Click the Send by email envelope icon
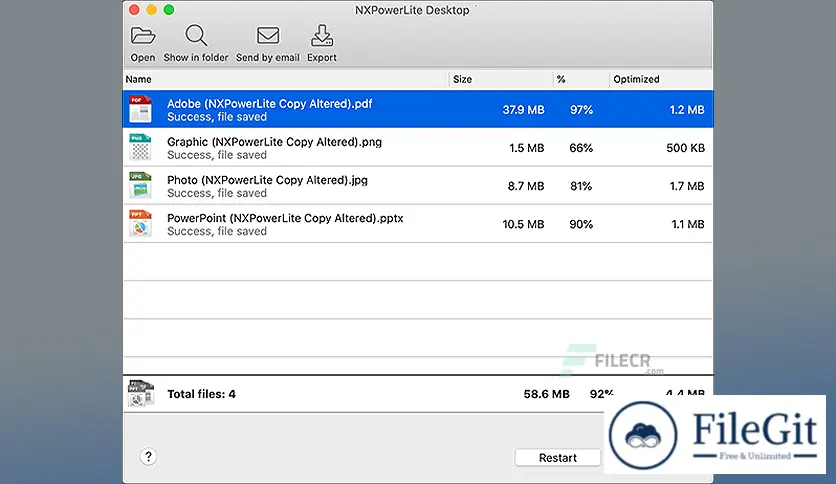Viewport: 836px width, 484px height. [x=268, y=36]
